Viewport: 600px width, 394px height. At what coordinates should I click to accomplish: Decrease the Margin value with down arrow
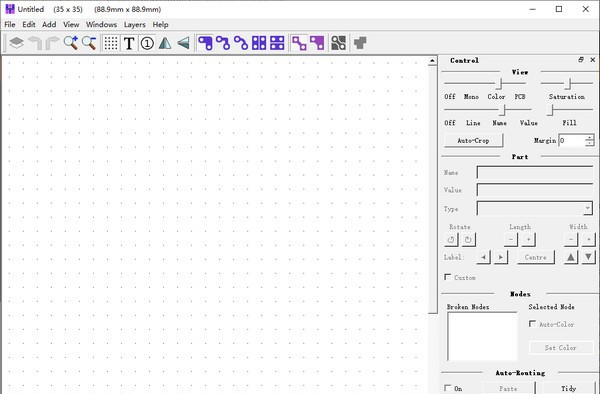click(590, 143)
